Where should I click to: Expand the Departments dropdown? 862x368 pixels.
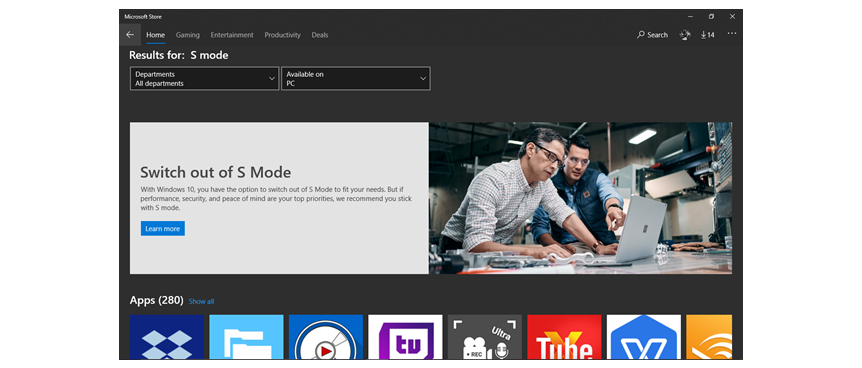pyautogui.click(x=205, y=79)
